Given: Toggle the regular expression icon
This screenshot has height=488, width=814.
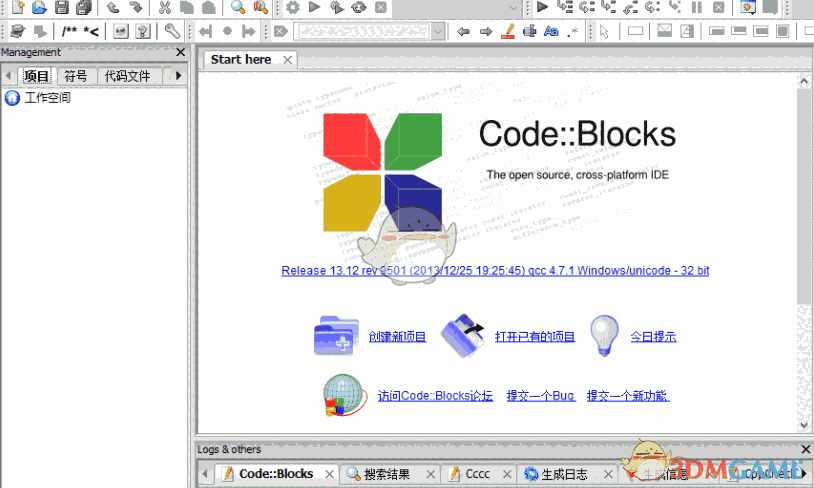Looking at the screenshot, I should coord(573,32).
